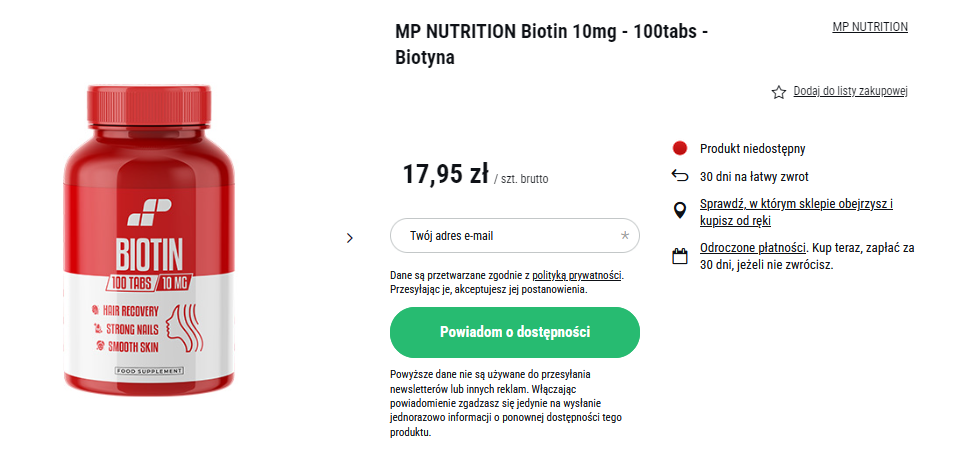Open the Biotin bottle product image
The width and height of the screenshot is (969, 470).
point(149,238)
